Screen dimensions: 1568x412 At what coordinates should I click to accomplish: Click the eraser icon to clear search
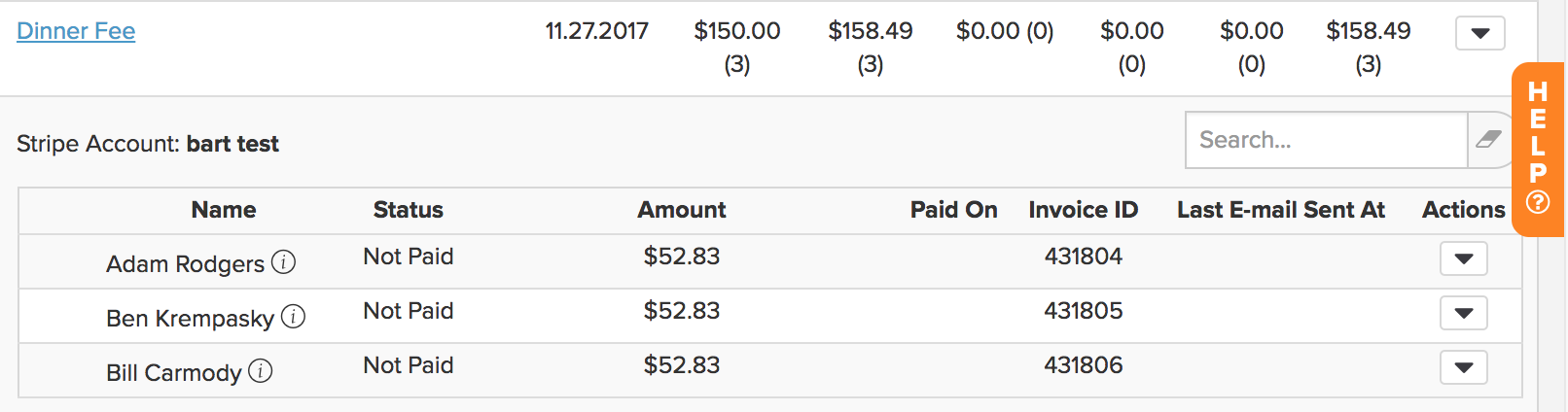[1488, 140]
